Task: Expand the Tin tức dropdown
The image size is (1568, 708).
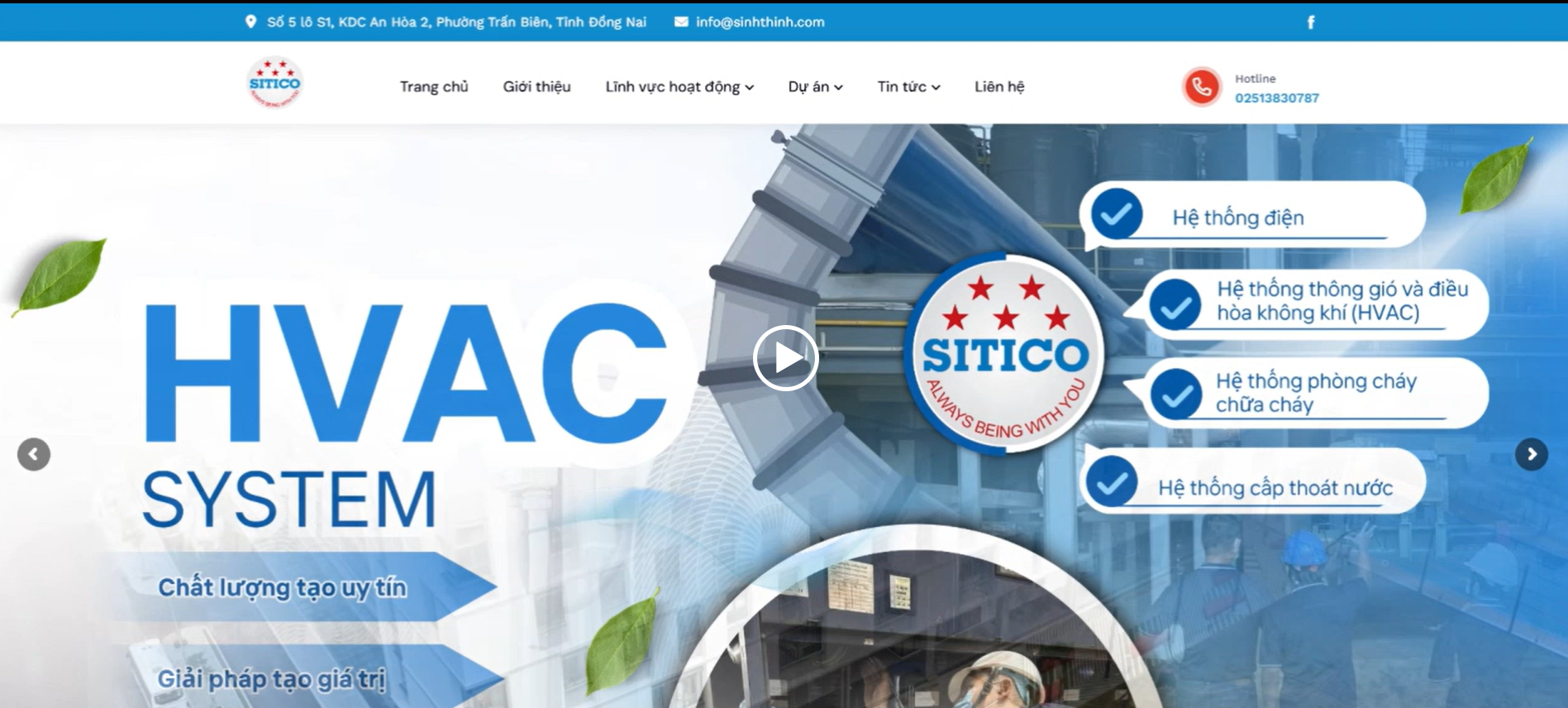Action: tap(908, 87)
